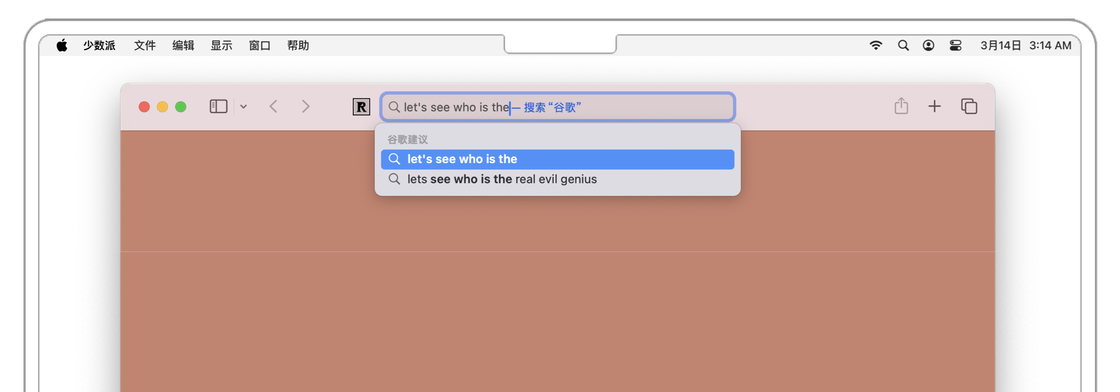Open the 文件 menu
This screenshot has height=392, width=1120.
145,46
